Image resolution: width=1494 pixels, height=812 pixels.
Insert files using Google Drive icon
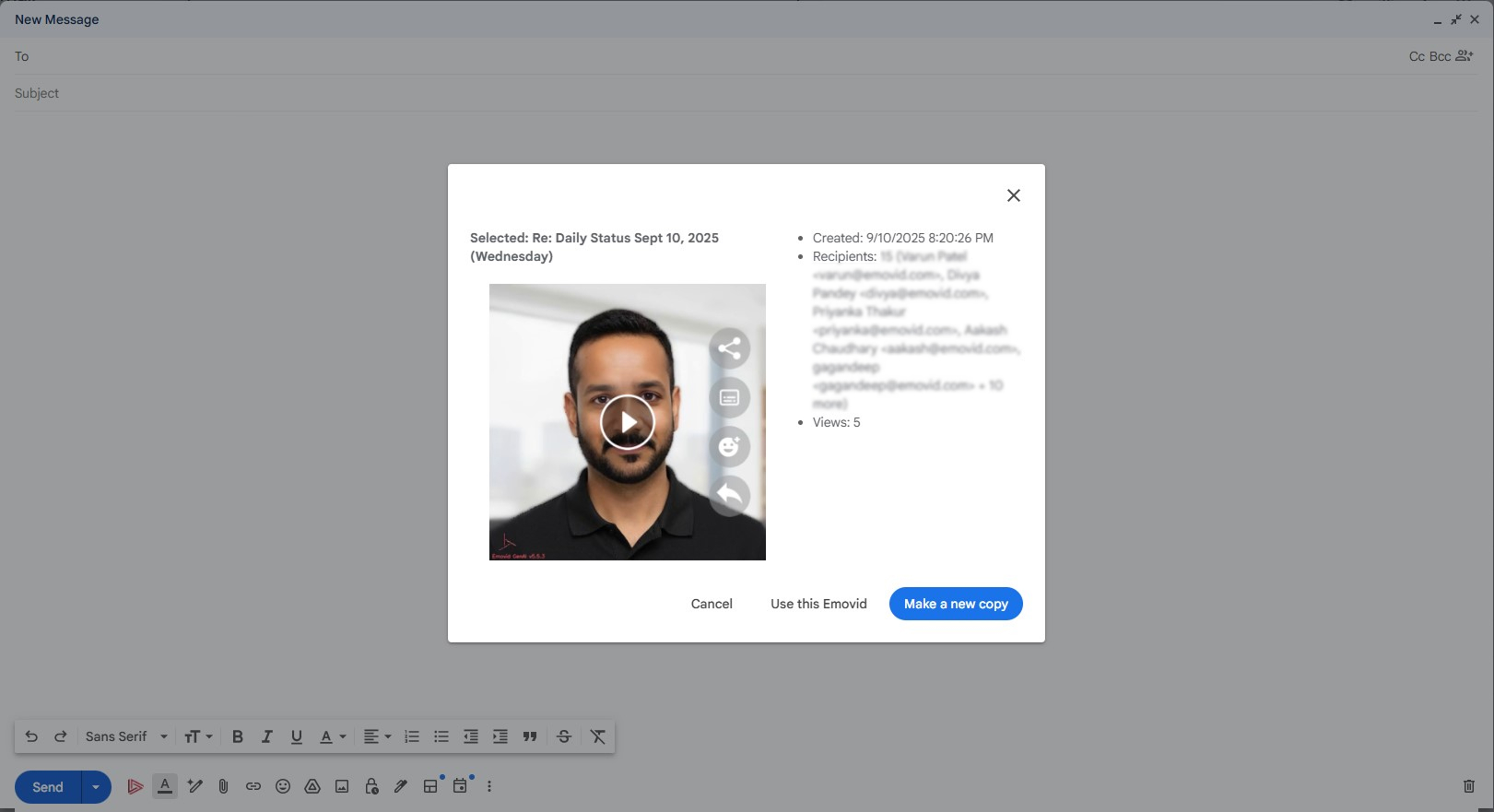[312, 786]
